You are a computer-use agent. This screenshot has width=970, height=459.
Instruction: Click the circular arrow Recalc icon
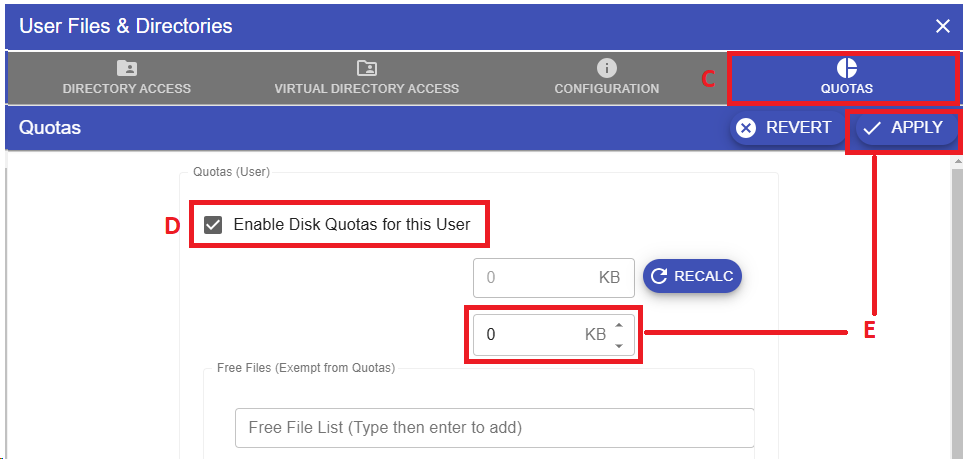659,277
